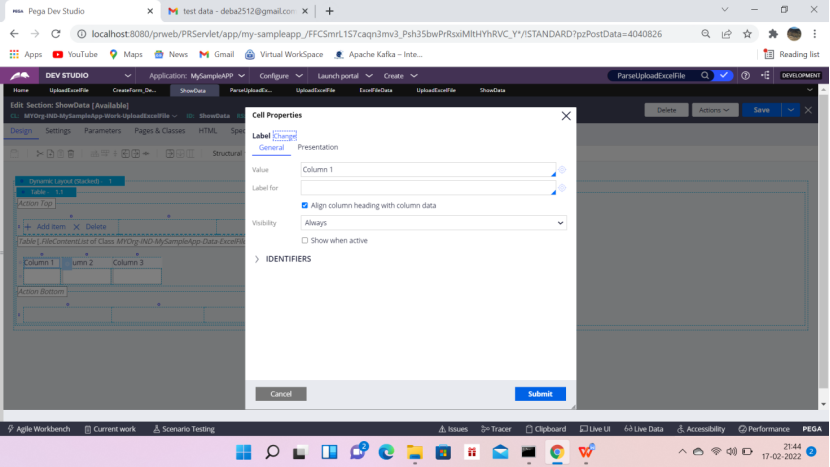Open Windows Start menu
Viewport: 830px width, 467px height.
point(243,452)
